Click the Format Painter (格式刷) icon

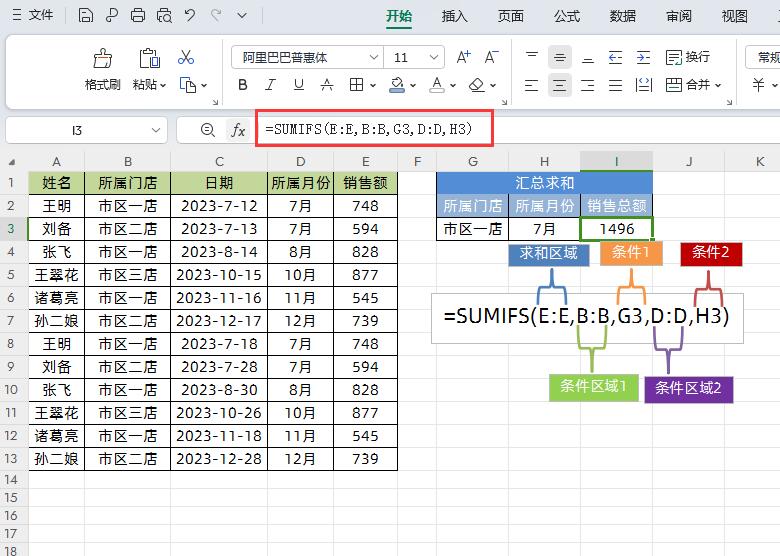(x=102, y=59)
